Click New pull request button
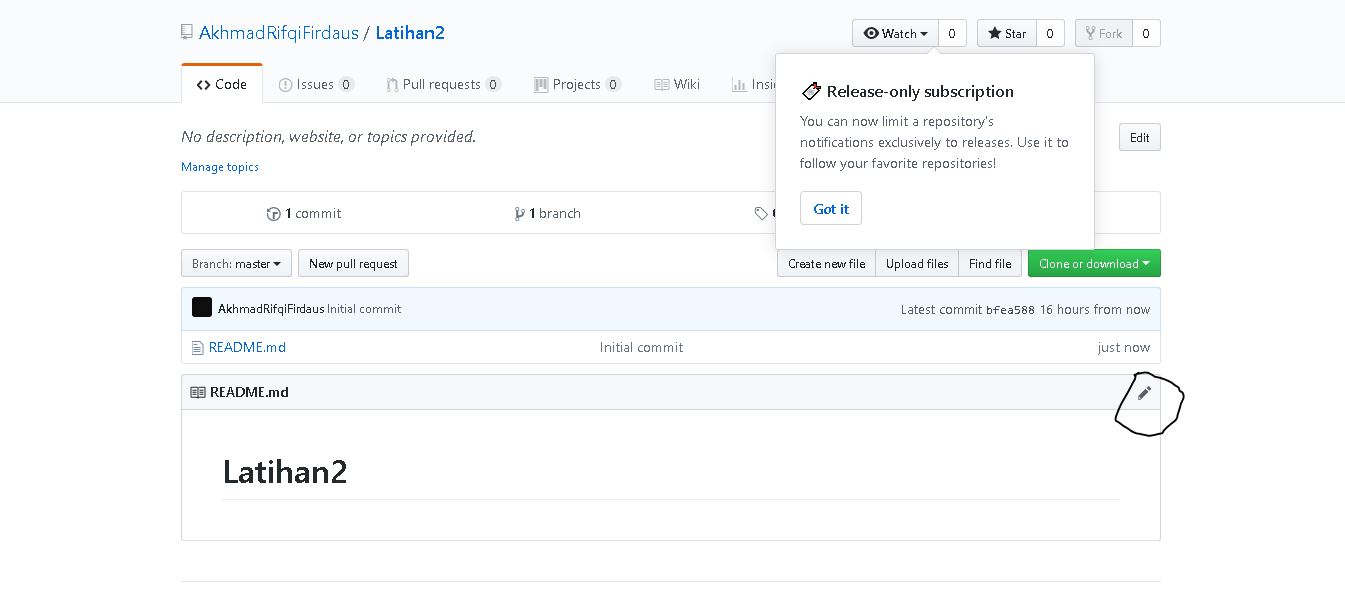Screen dimensions: 1345x591 pyautogui.click(x=353, y=264)
